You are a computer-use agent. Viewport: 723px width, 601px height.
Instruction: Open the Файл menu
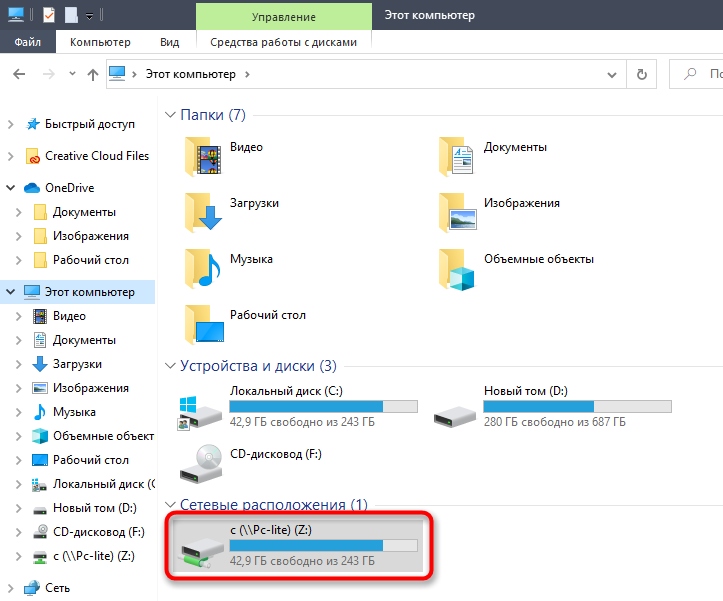(27, 42)
